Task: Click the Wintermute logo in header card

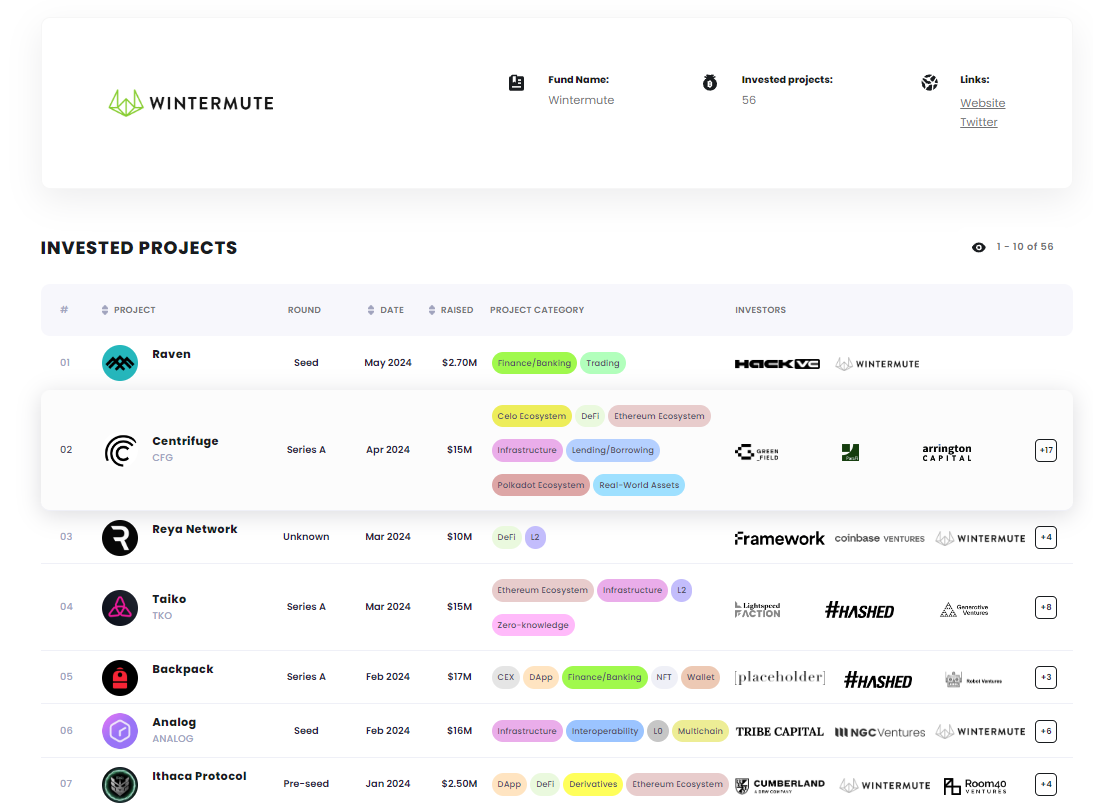Action: (191, 103)
